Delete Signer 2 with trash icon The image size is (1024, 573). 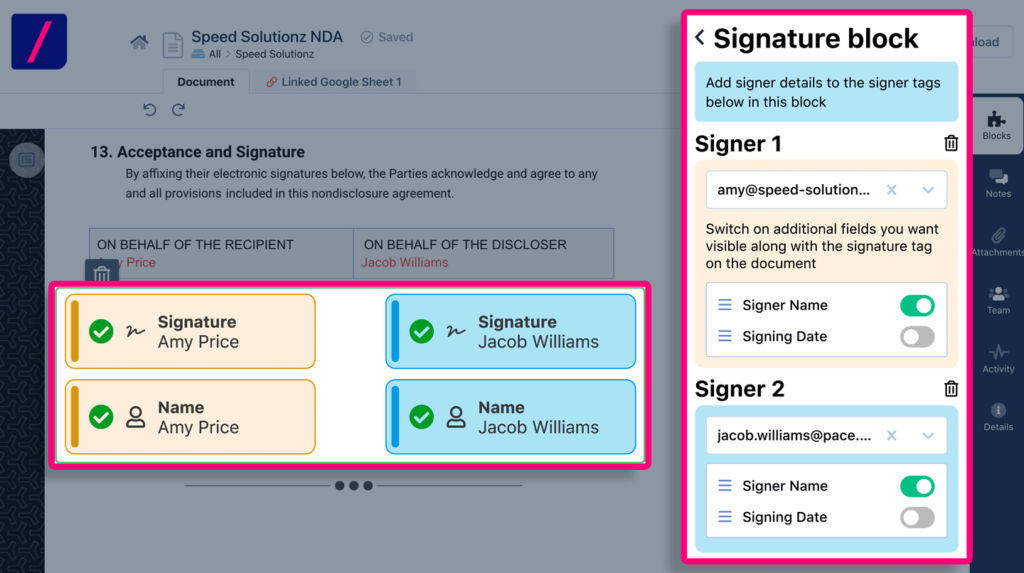click(x=951, y=389)
